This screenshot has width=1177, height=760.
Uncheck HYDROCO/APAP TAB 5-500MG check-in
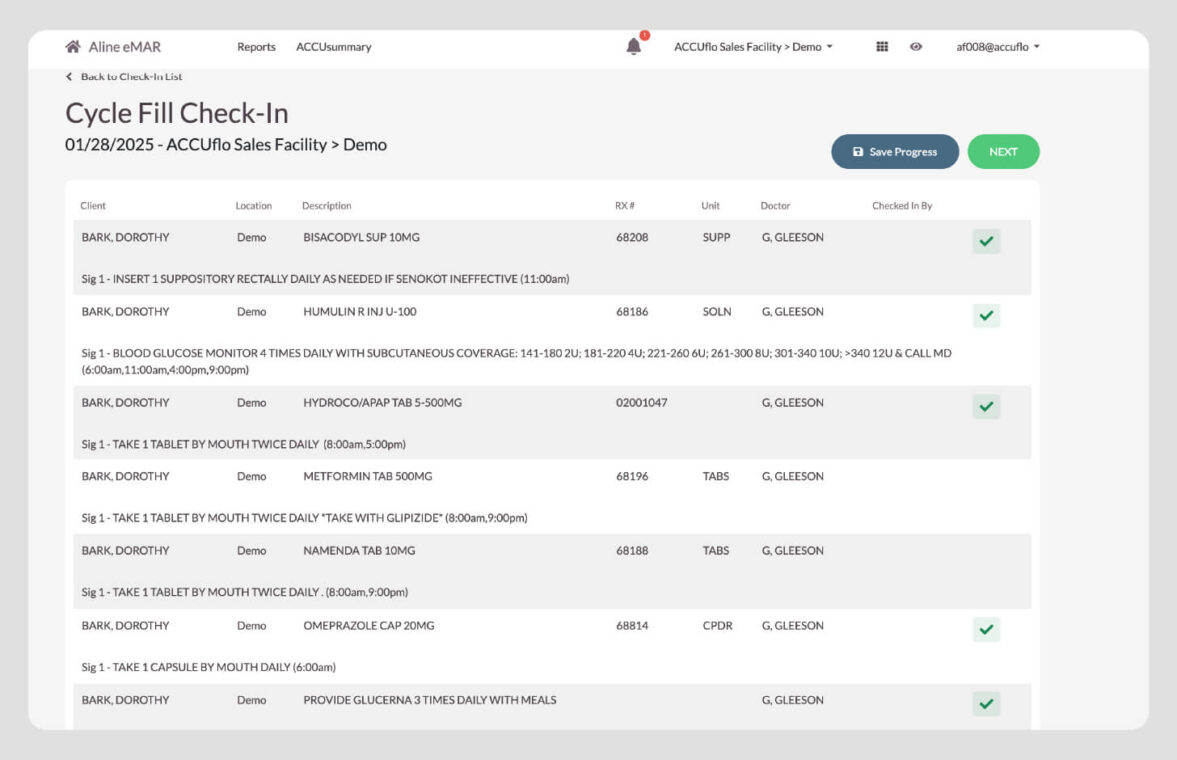(986, 406)
